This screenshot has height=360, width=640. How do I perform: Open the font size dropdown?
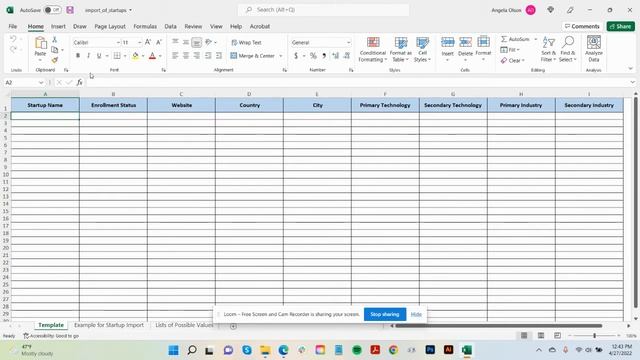(x=140, y=42)
